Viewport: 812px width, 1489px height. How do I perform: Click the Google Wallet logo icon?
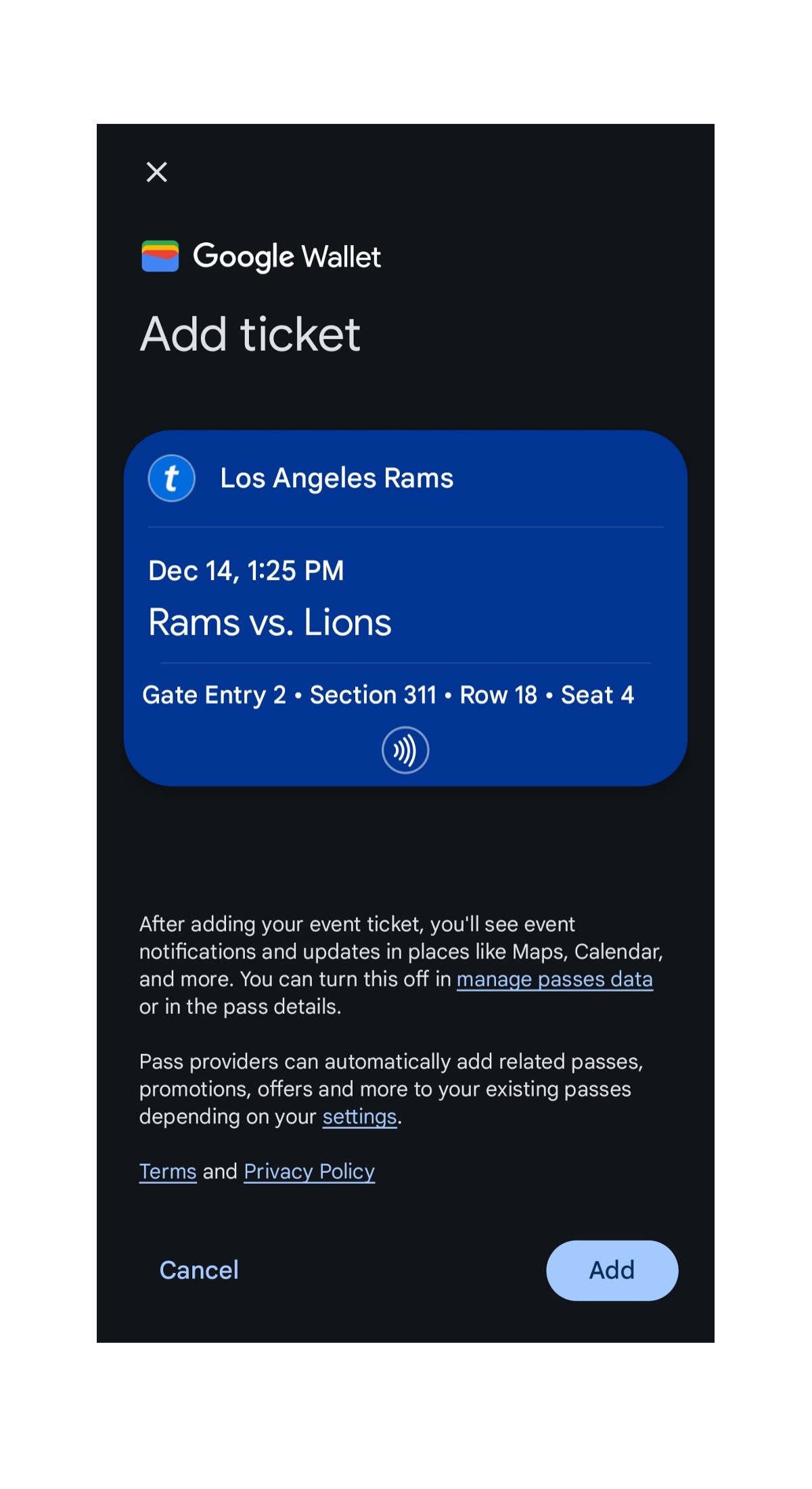[x=160, y=257]
